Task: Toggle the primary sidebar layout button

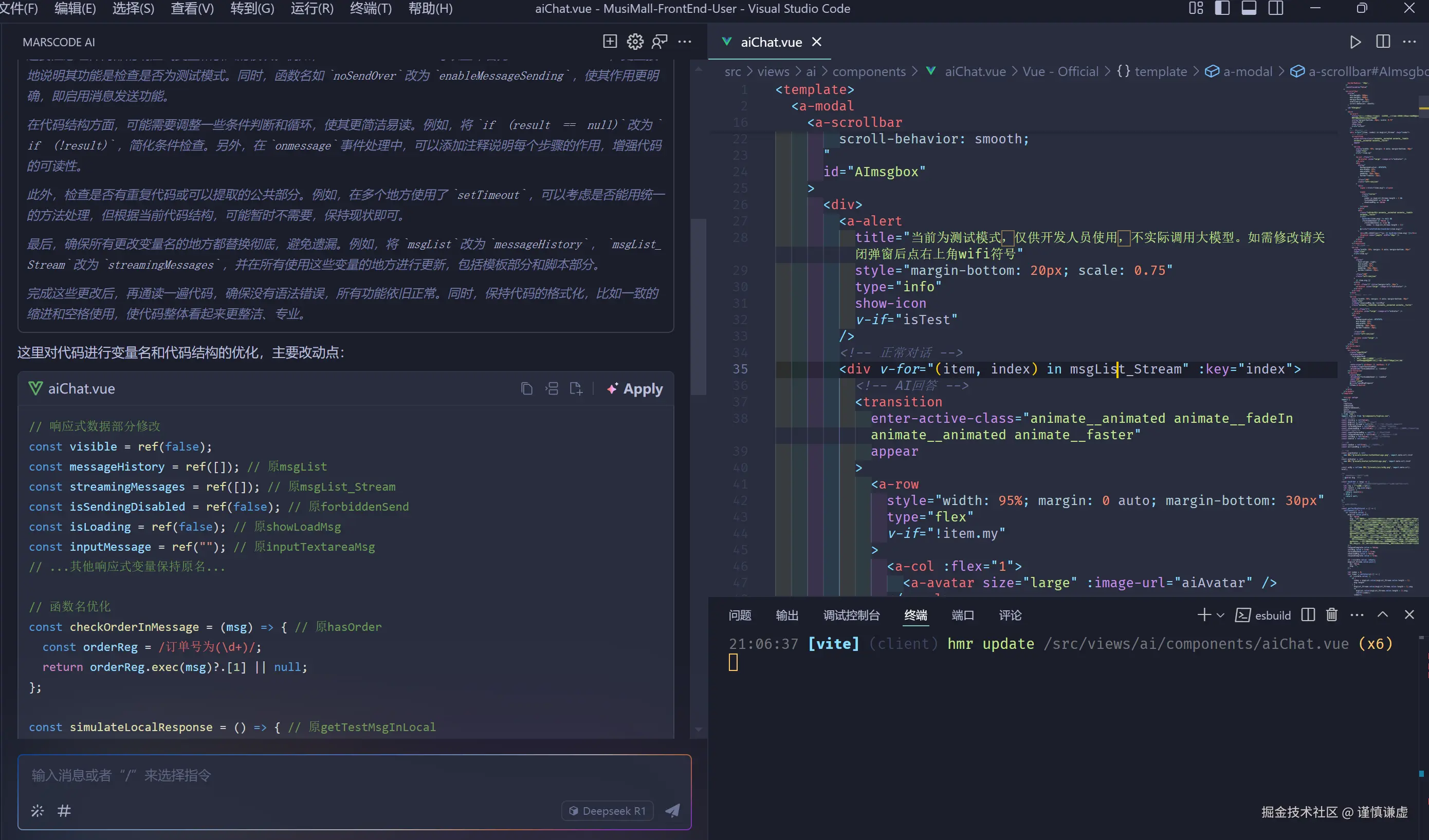Action: (1222, 9)
